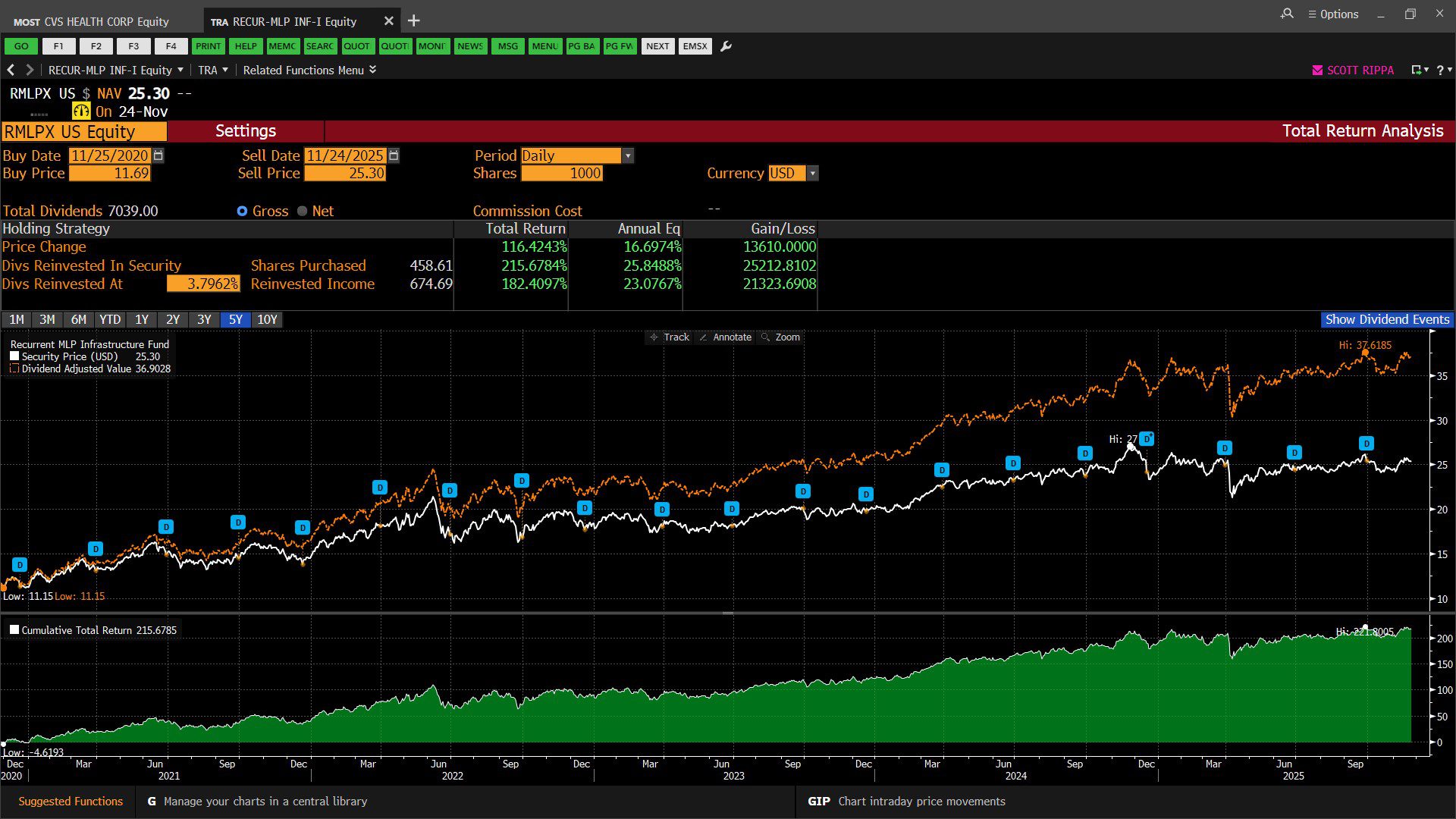Click the back navigation arrow
The width and height of the screenshot is (1456, 819).
point(11,70)
